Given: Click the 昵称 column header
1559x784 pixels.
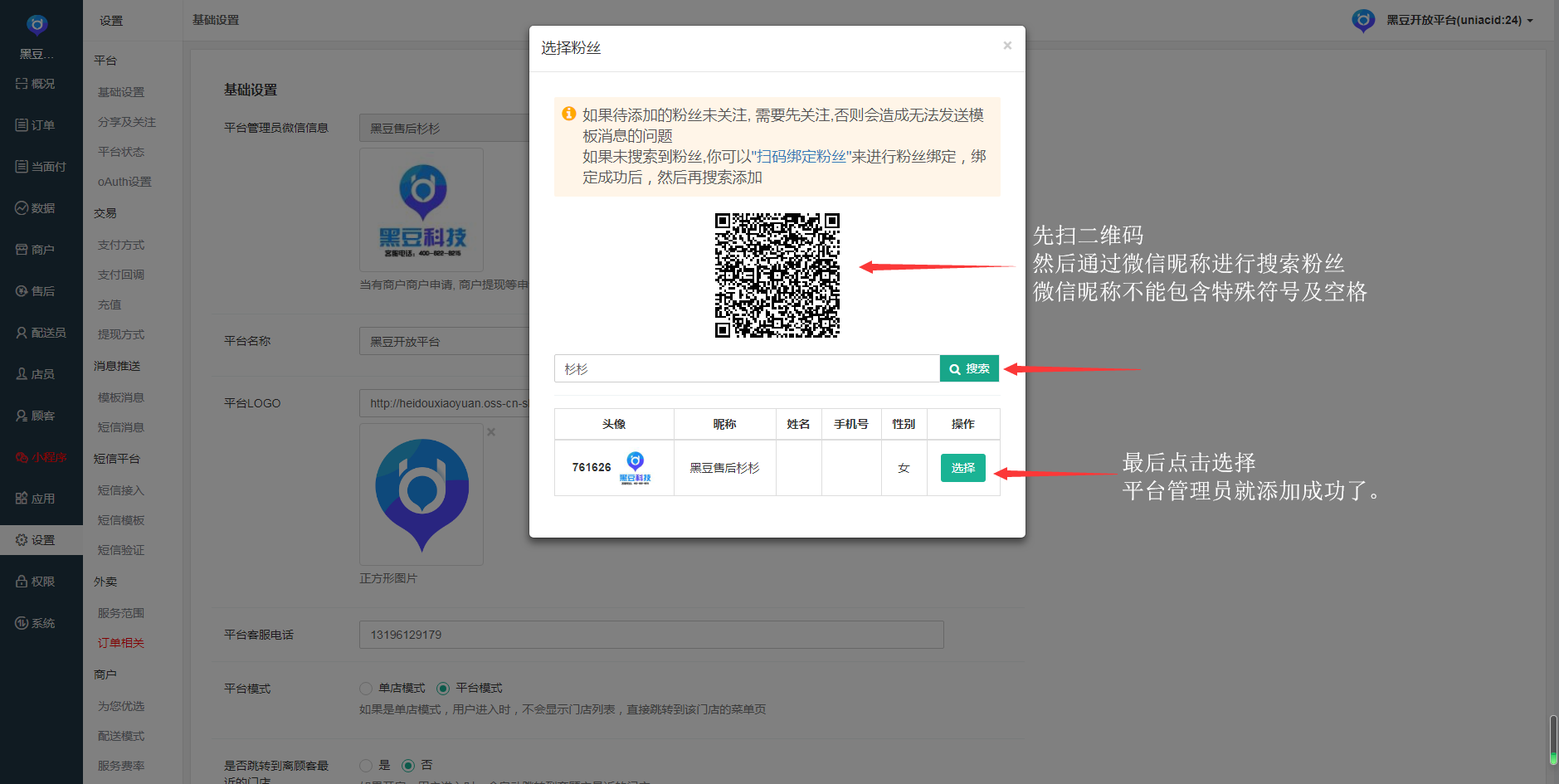Looking at the screenshot, I should 725,424.
